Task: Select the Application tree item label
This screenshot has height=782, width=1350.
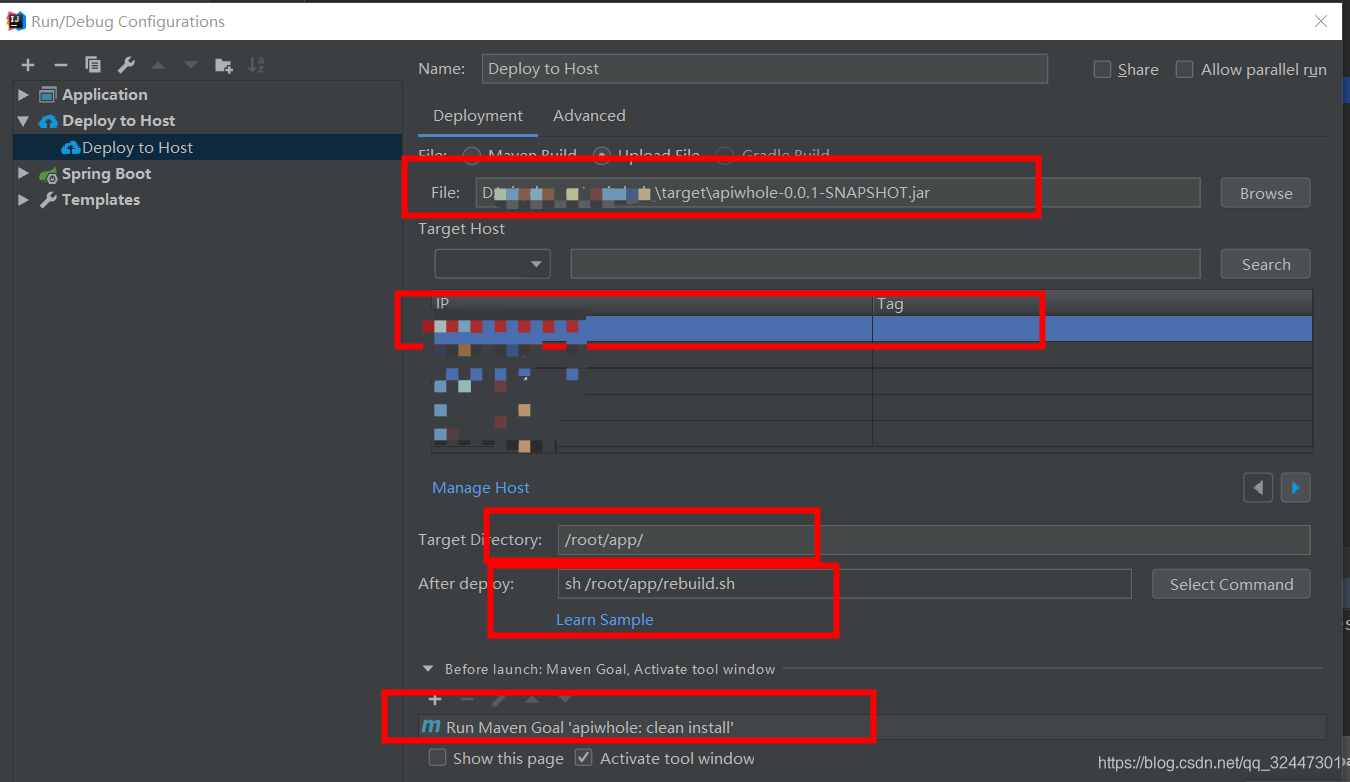Action: (x=105, y=95)
